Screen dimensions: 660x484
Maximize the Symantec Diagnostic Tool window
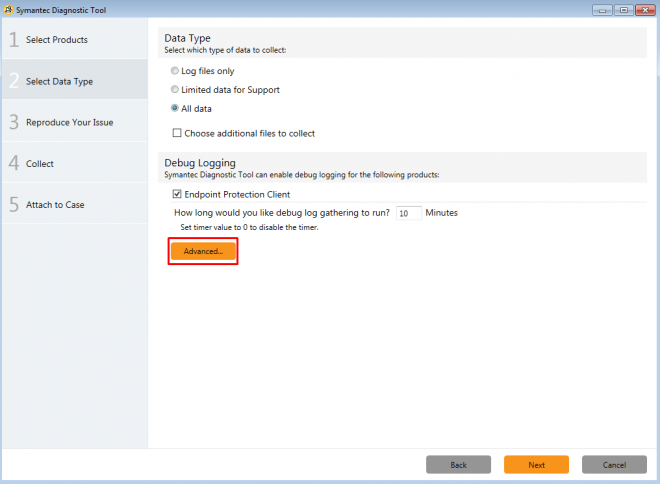(624, 10)
